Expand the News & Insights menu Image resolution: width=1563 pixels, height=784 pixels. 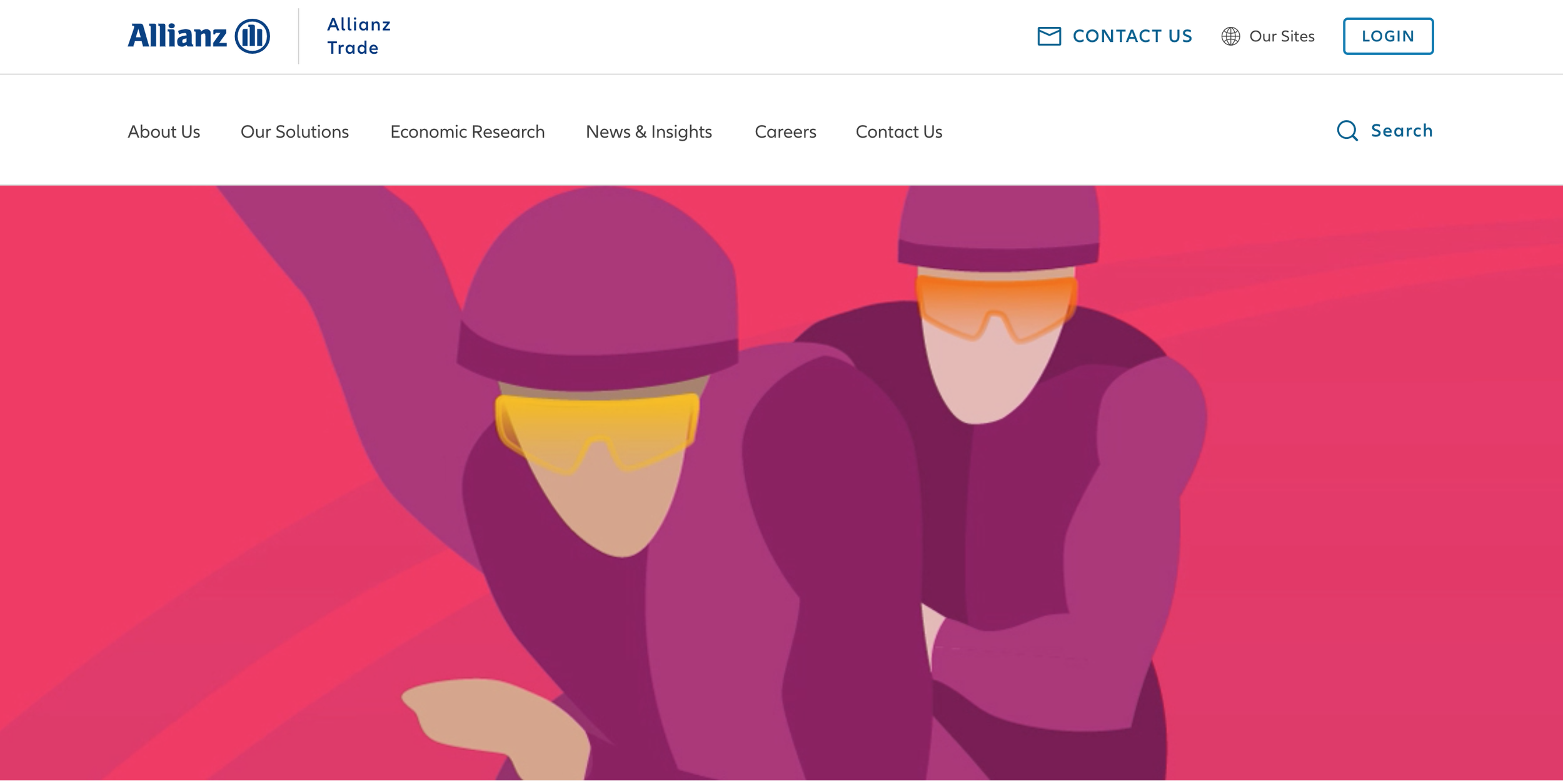pos(648,132)
